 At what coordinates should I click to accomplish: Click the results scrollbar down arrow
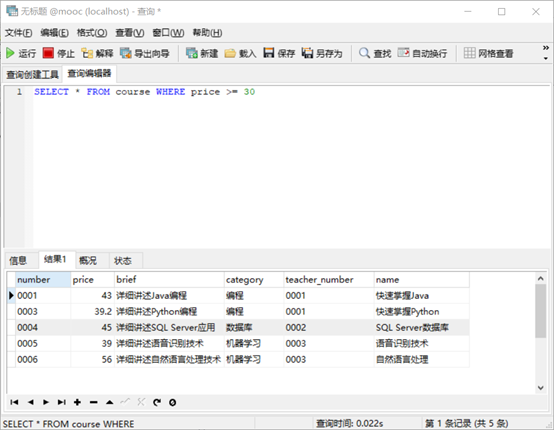click(541, 388)
